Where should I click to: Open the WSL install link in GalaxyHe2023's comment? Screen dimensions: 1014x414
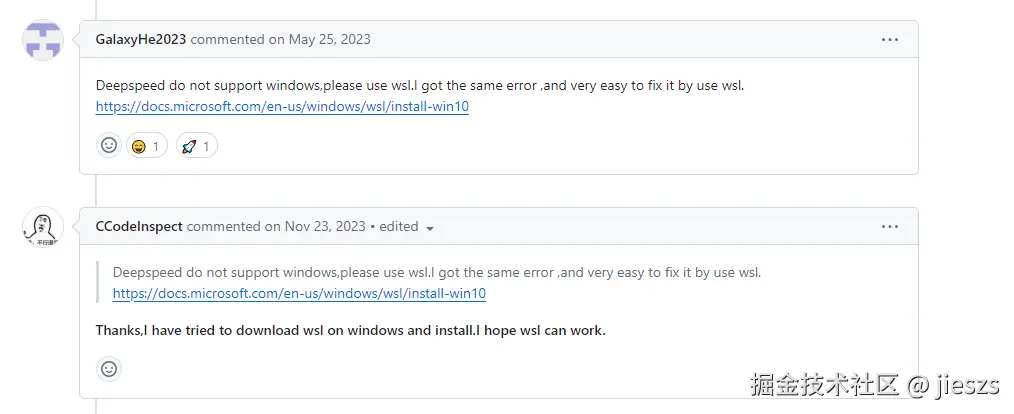click(x=282, y=107)
